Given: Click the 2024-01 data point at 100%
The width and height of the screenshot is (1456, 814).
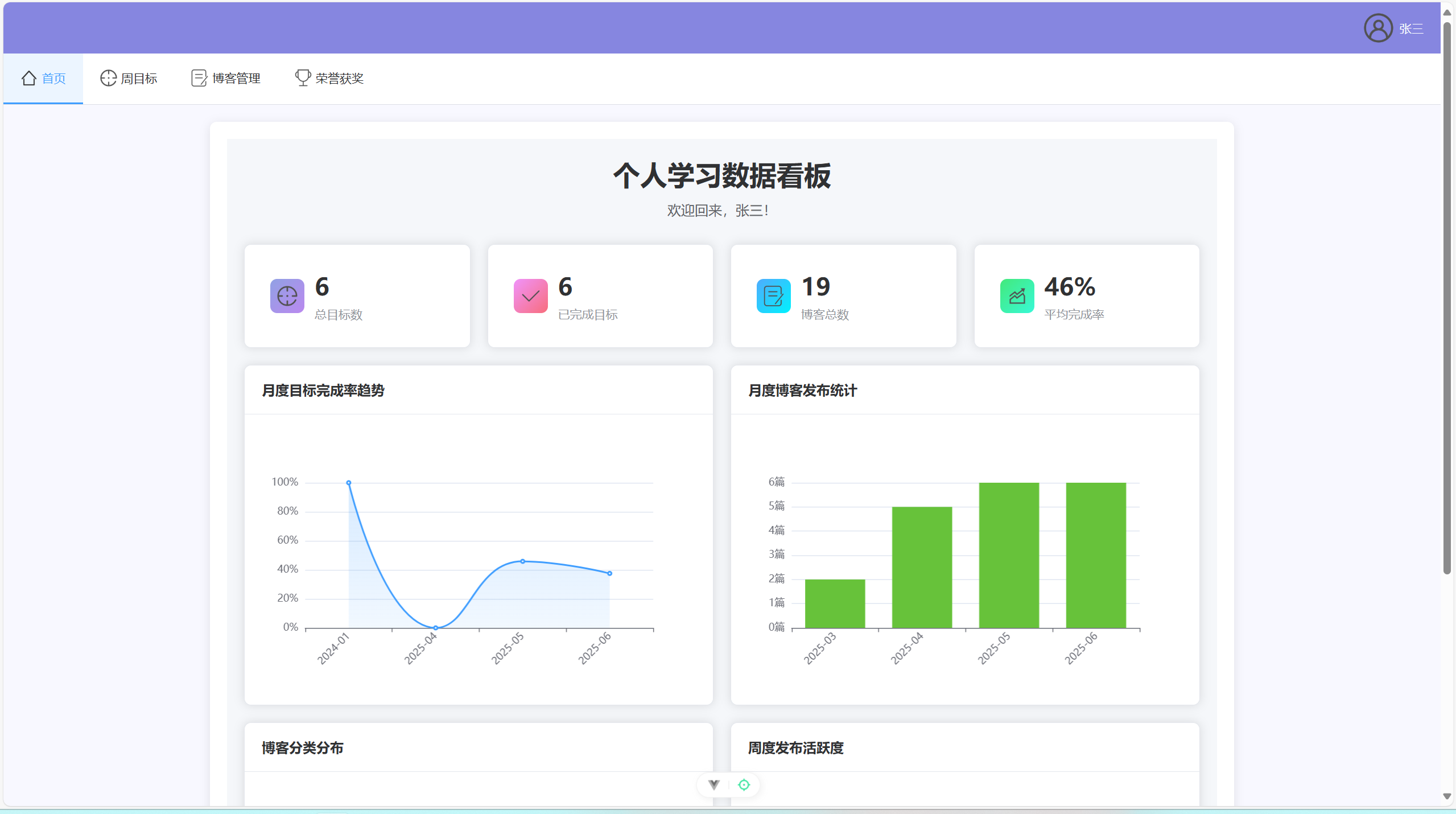Looking at the screenshot, I should 349,483.
